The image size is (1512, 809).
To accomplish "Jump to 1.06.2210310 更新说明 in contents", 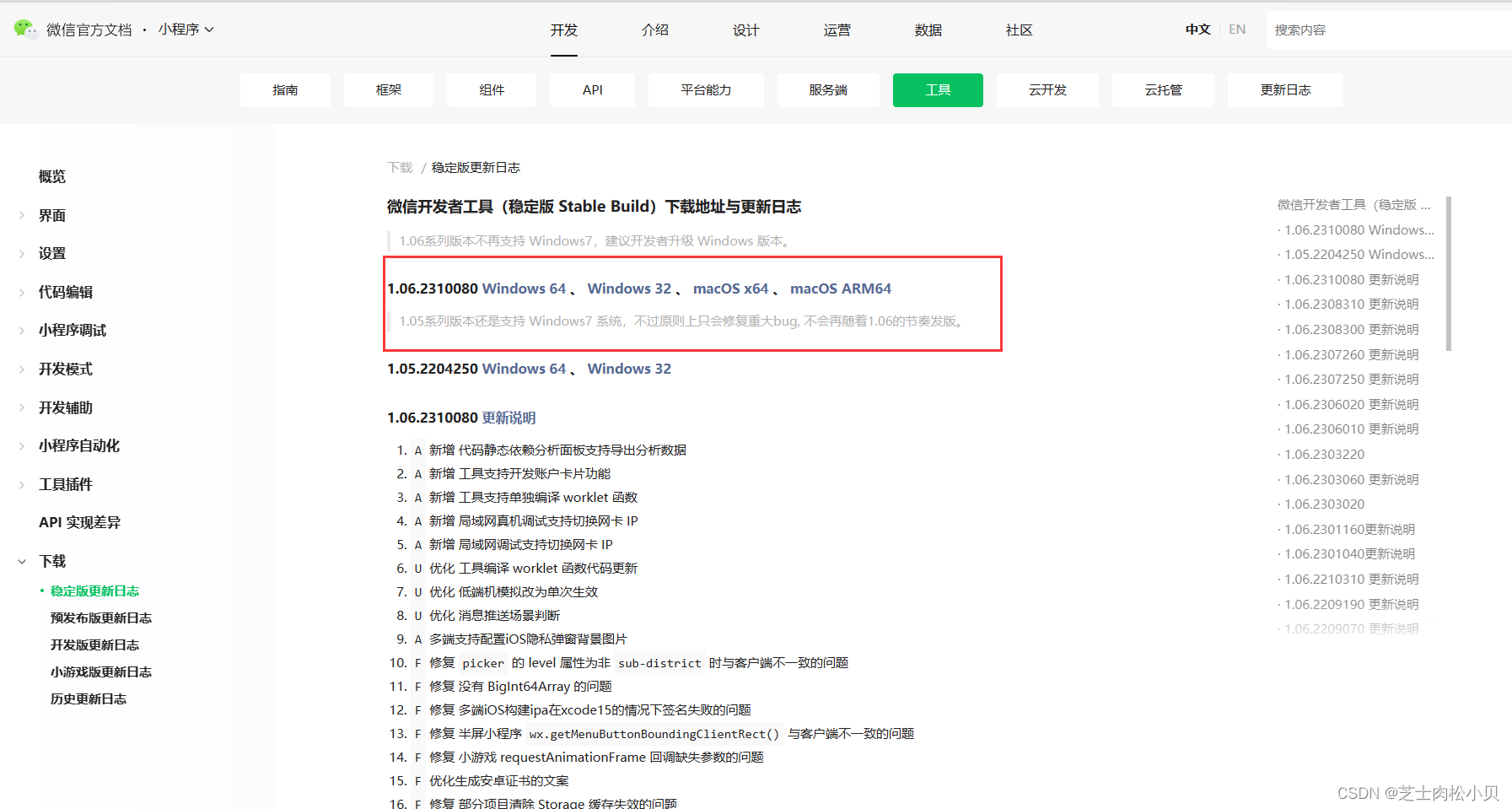I will pos(1352,580).
